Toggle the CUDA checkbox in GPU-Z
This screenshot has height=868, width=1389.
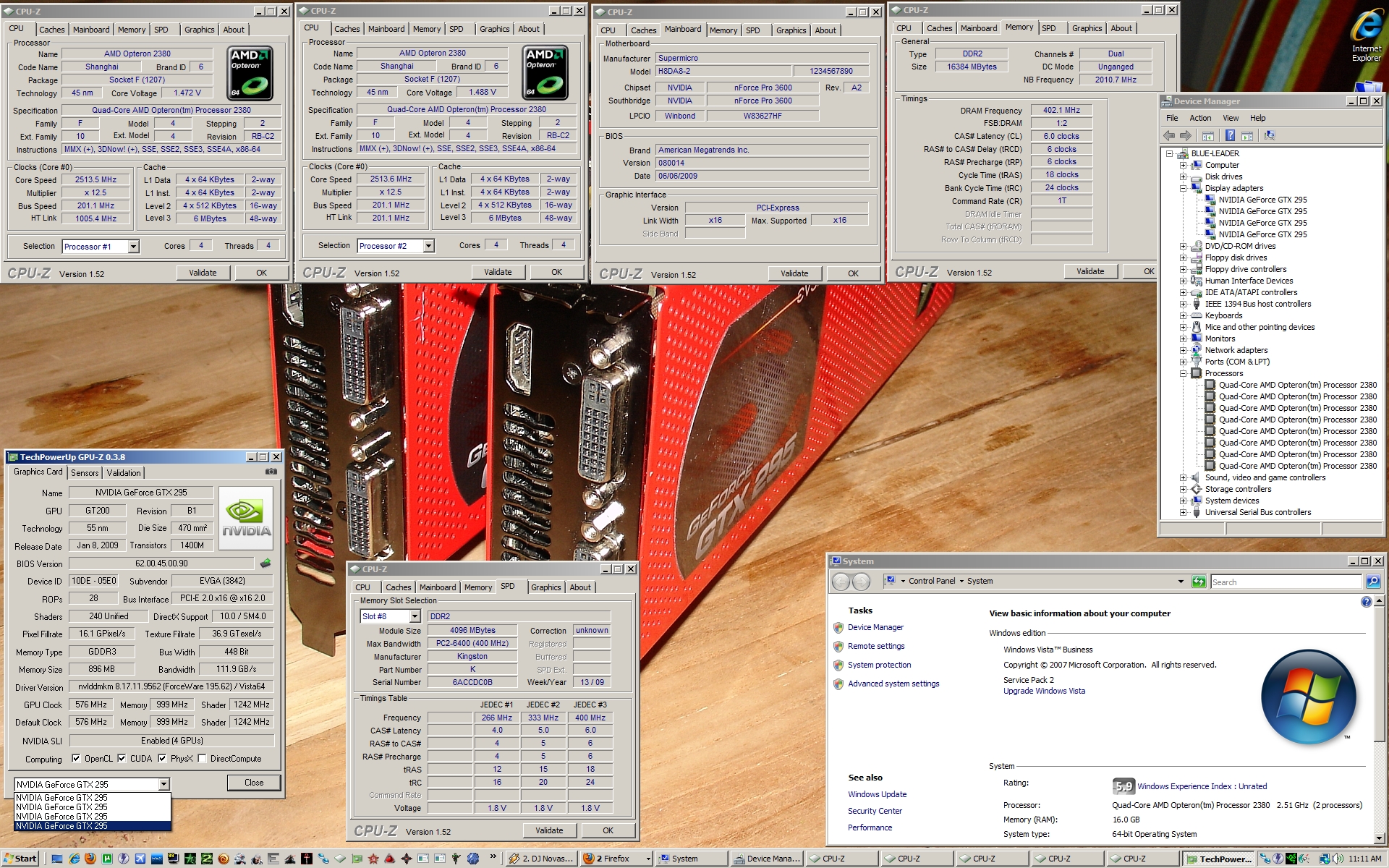click(122, 759)
